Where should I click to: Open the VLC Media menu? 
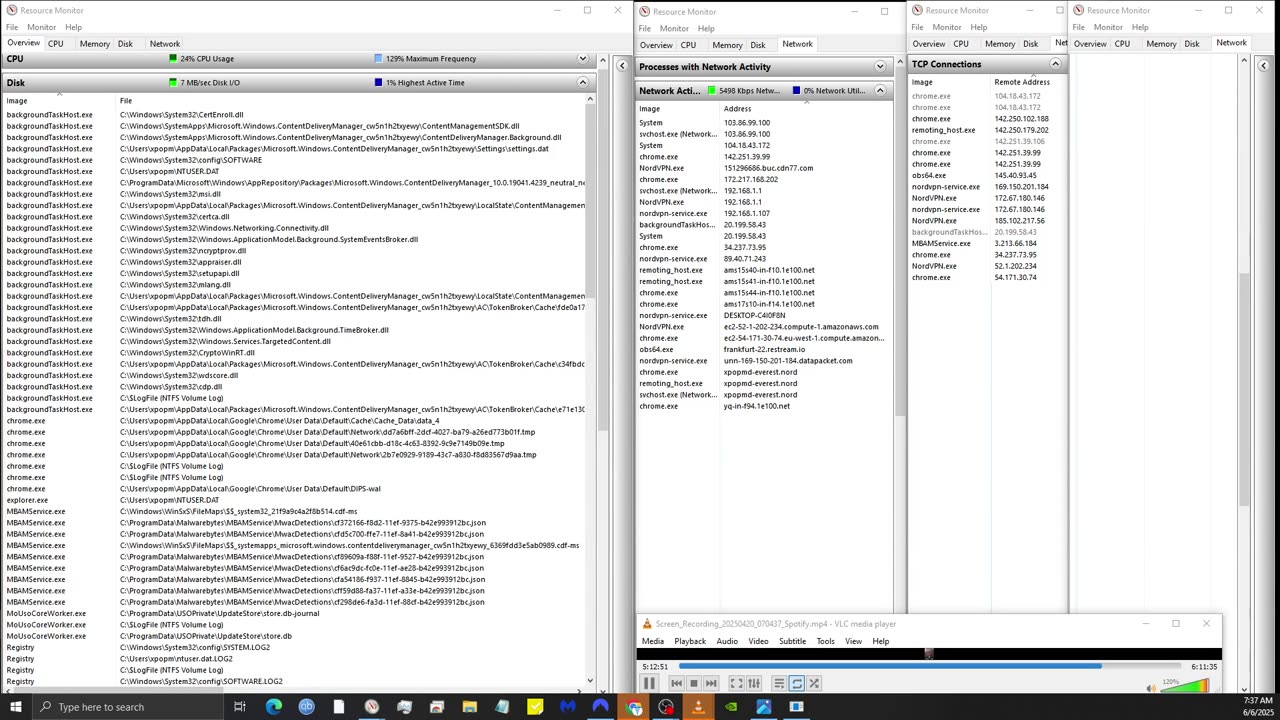653,641
